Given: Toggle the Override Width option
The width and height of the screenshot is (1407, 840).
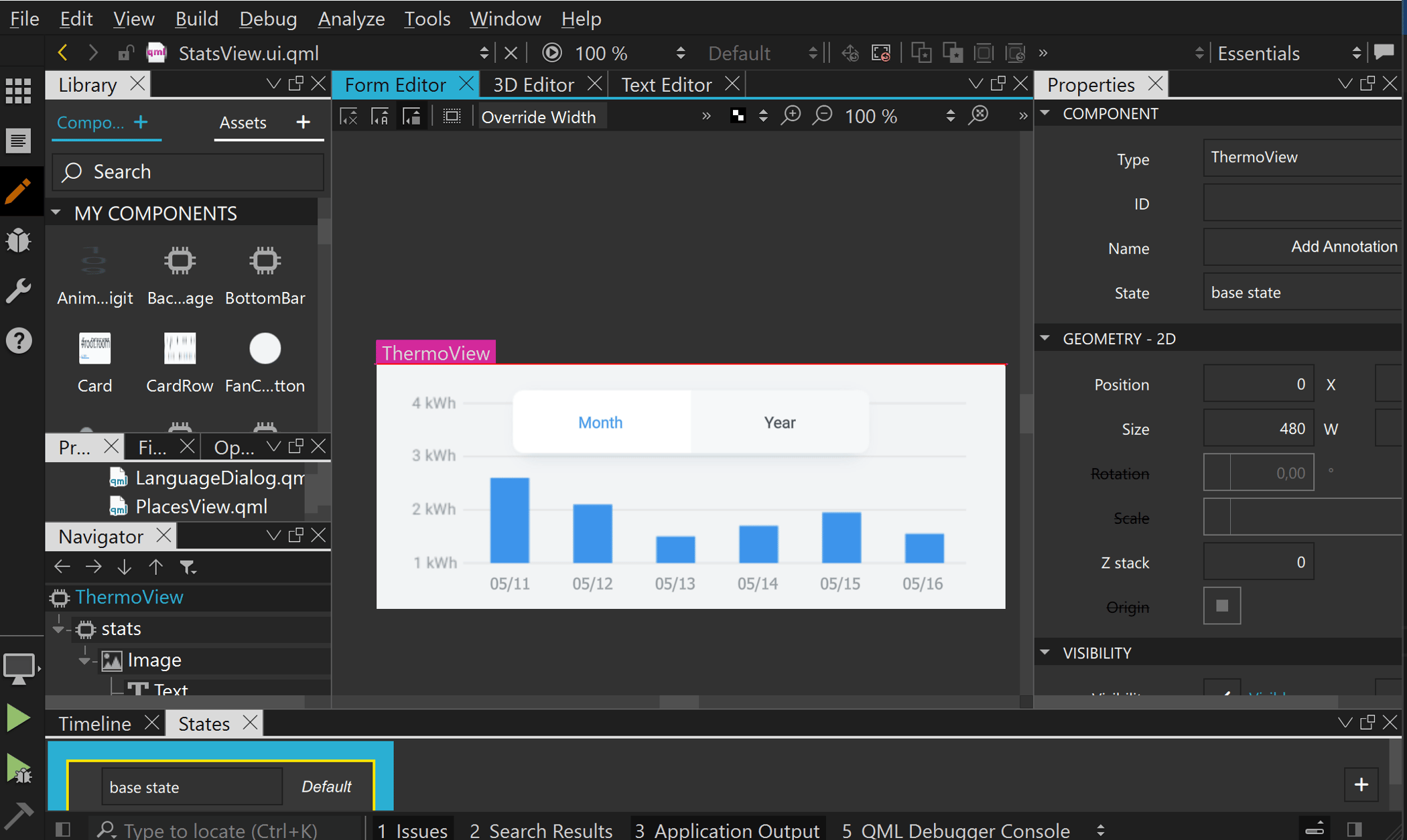Looking at the screenshot, I should [x=539, y=116].
